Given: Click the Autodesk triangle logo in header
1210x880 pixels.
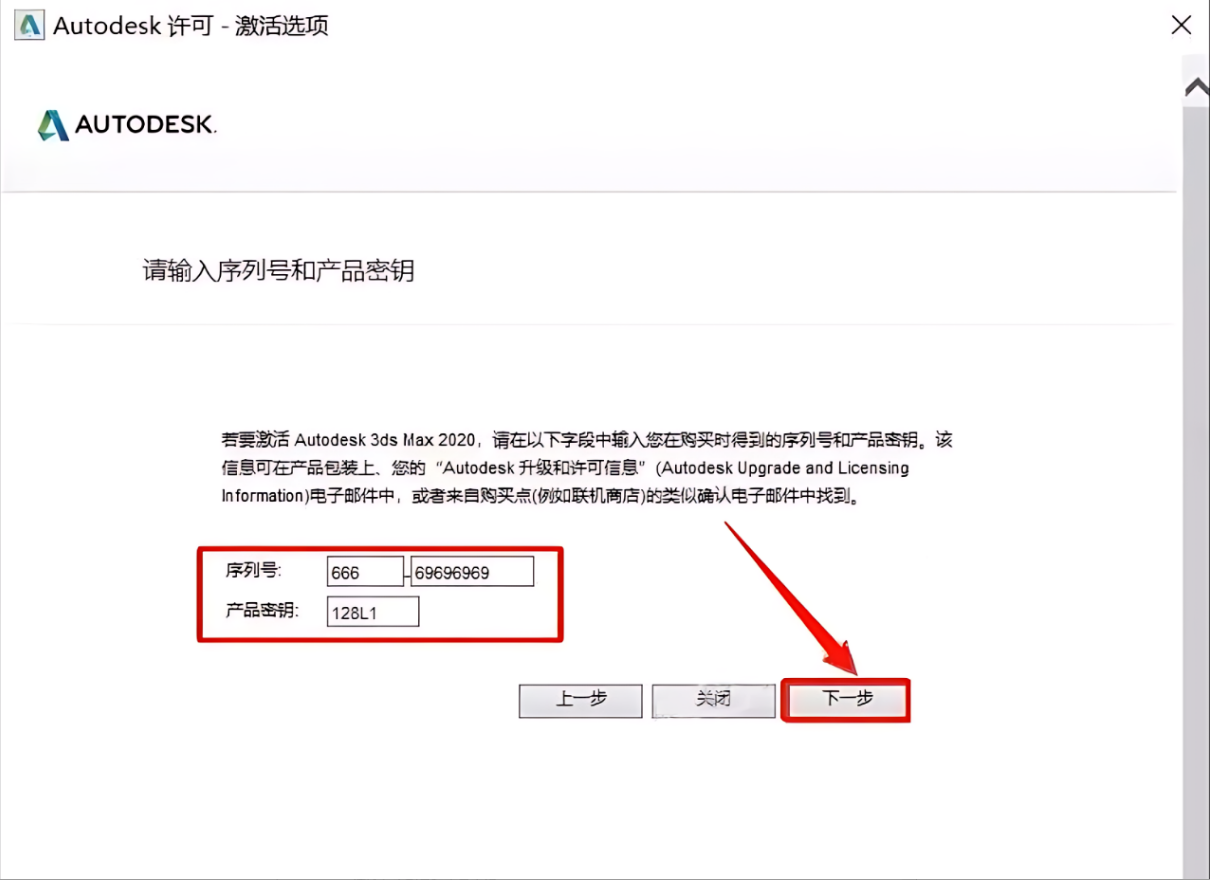Looking at the screenshot, I should coord(53,125).
